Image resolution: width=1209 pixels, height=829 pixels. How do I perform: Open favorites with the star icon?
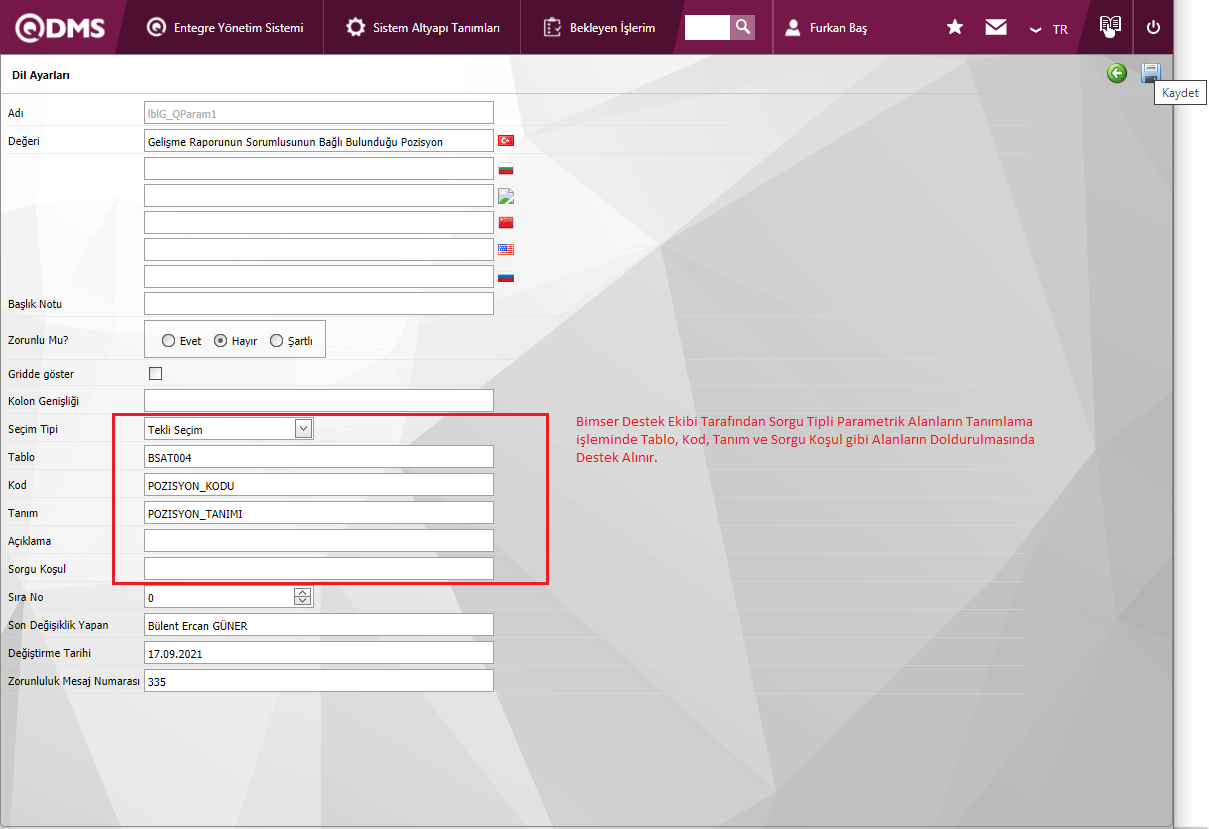point(955,28)
